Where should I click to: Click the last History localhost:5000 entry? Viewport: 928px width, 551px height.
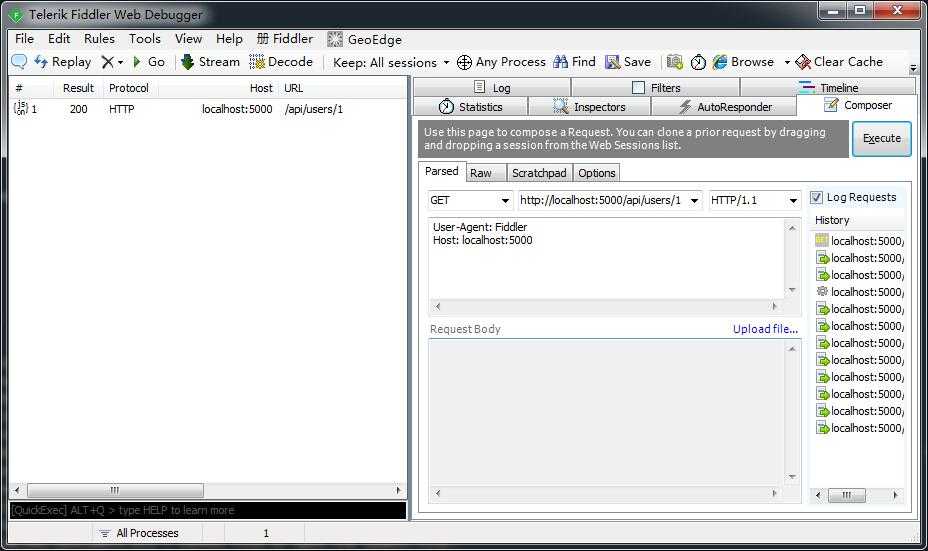click(859, 428)
